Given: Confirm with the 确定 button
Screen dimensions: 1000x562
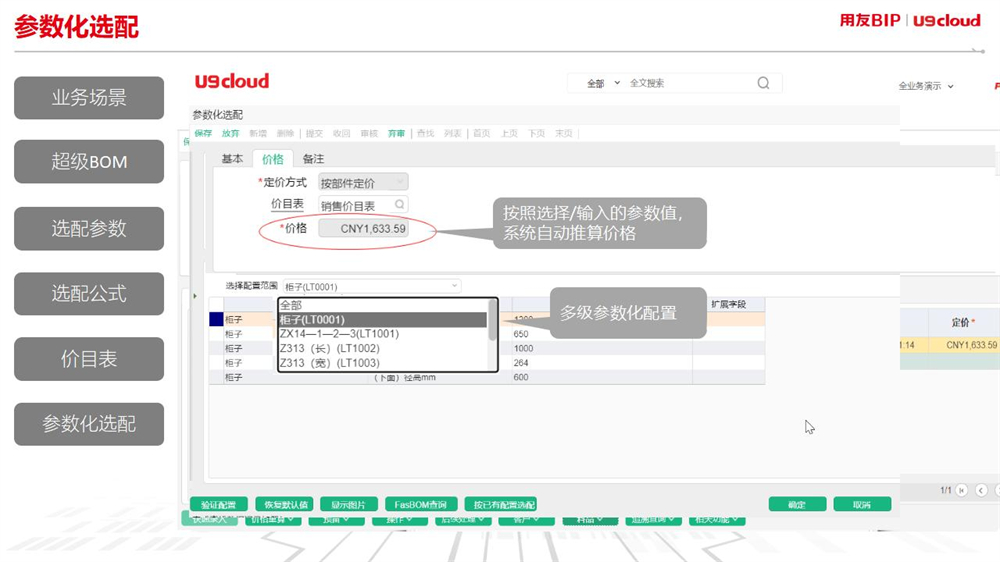Looking at the screenshot, I should (797, 505).
